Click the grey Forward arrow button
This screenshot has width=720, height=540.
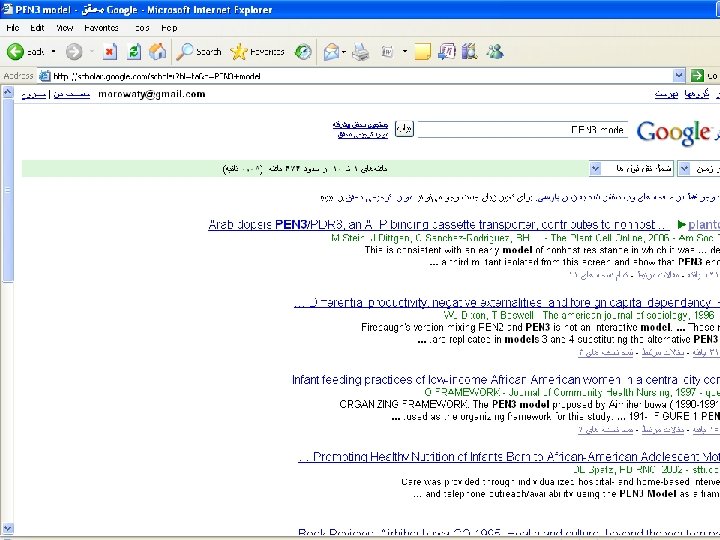(x=73, y=52)
